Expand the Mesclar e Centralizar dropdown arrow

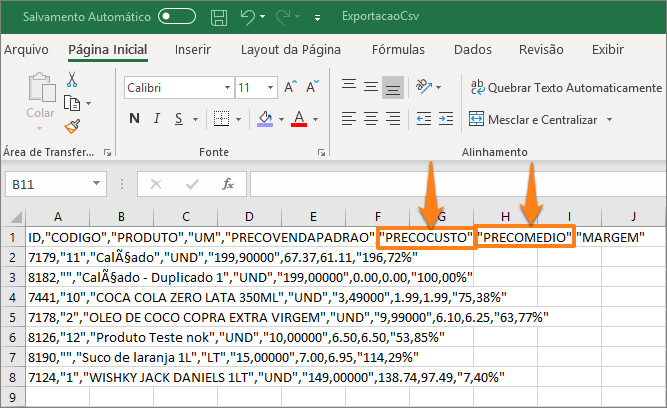pyautogui.click(x=607, y=120)
